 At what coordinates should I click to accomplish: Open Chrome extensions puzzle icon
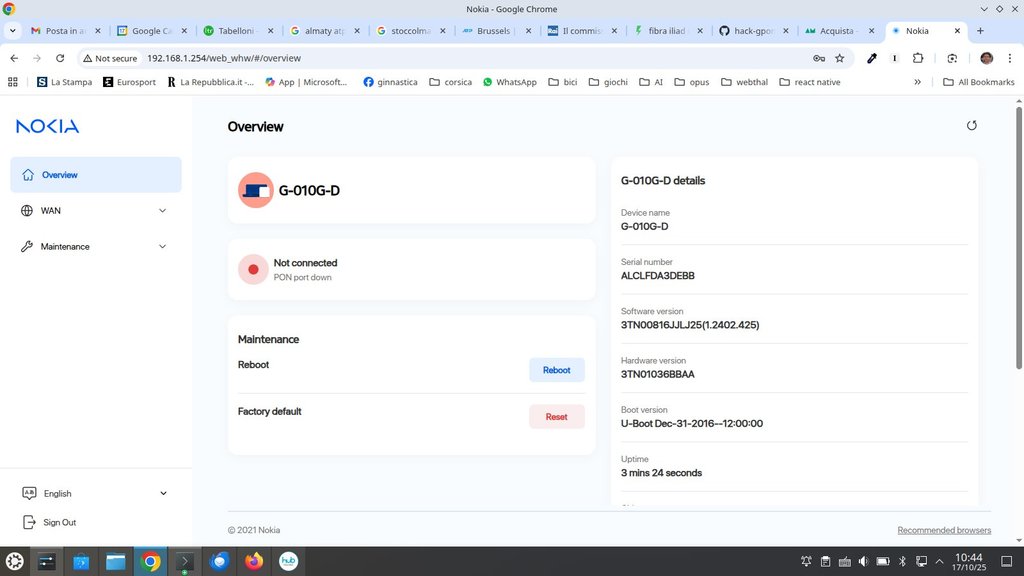click(x=918, y=58)
